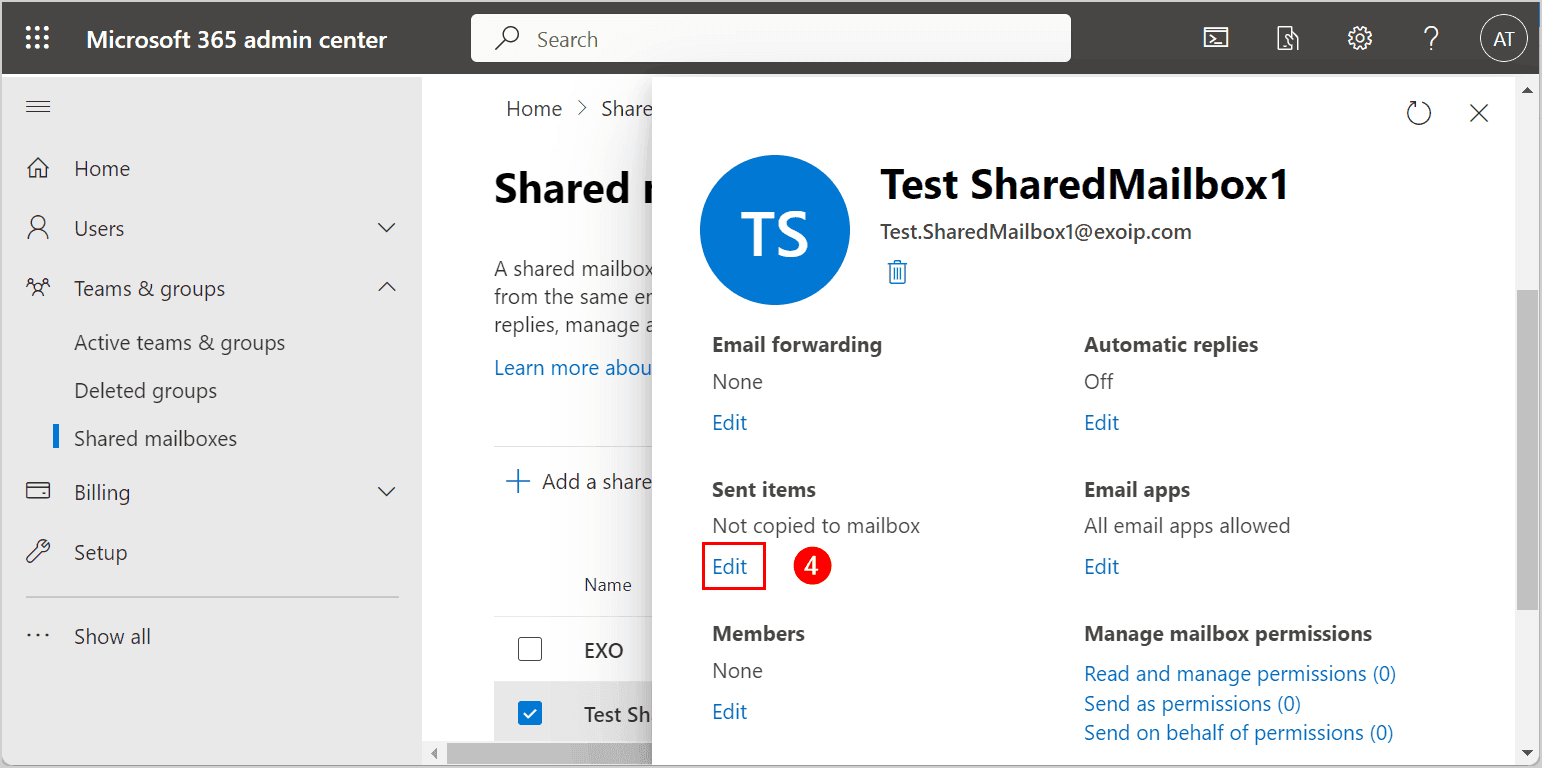Open Read and manage permissions link
The height and width of the screenshot is (768, 1542).
[x=1239, y=674]
